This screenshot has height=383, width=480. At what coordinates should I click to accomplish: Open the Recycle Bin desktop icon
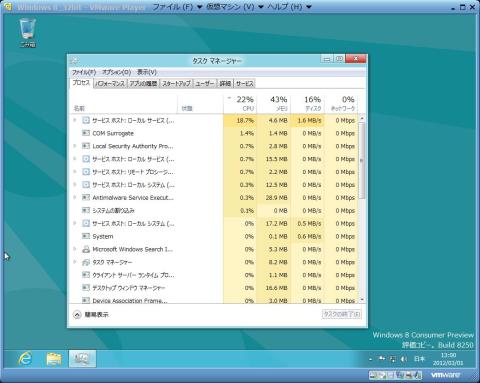tap(27, 33)
